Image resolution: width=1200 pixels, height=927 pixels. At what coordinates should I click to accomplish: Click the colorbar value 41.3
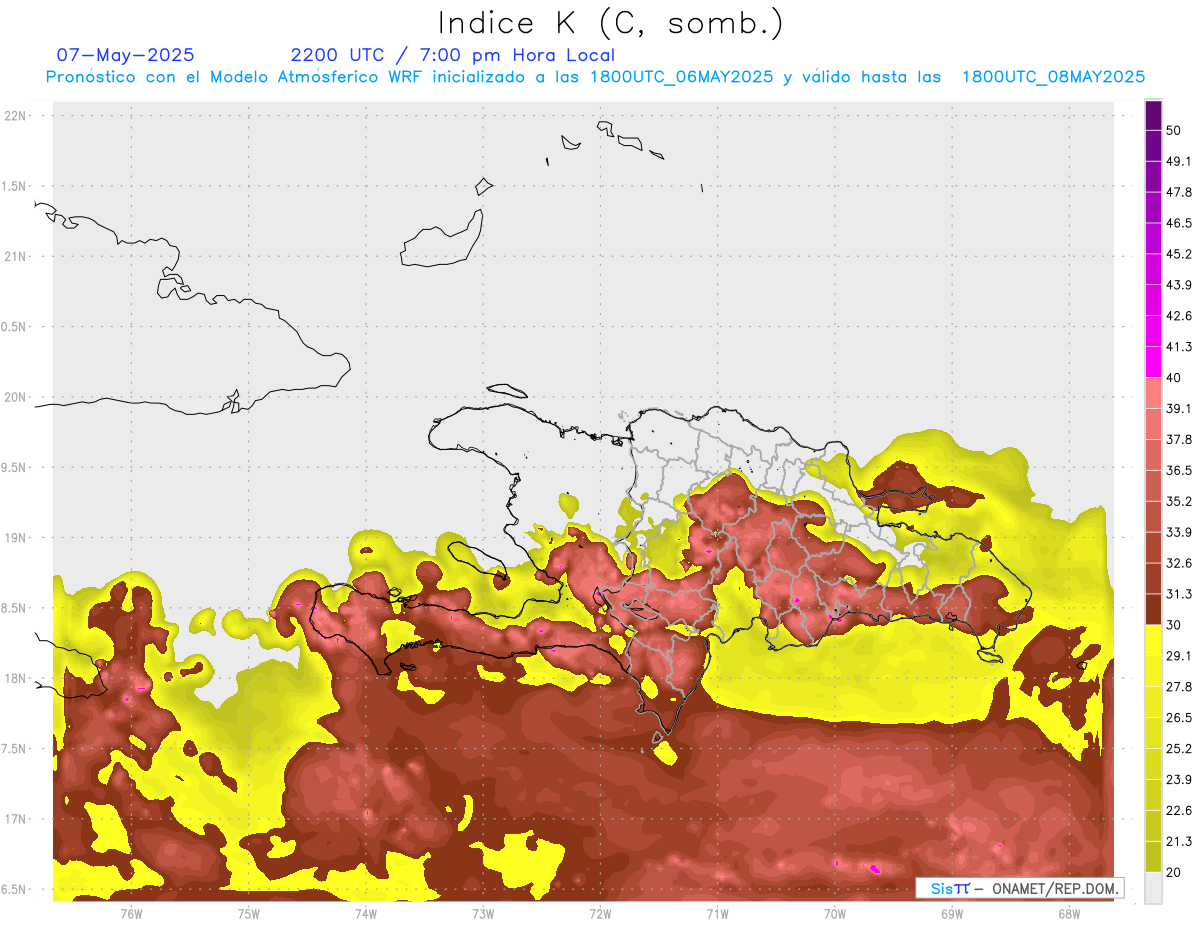[1178, 347]
